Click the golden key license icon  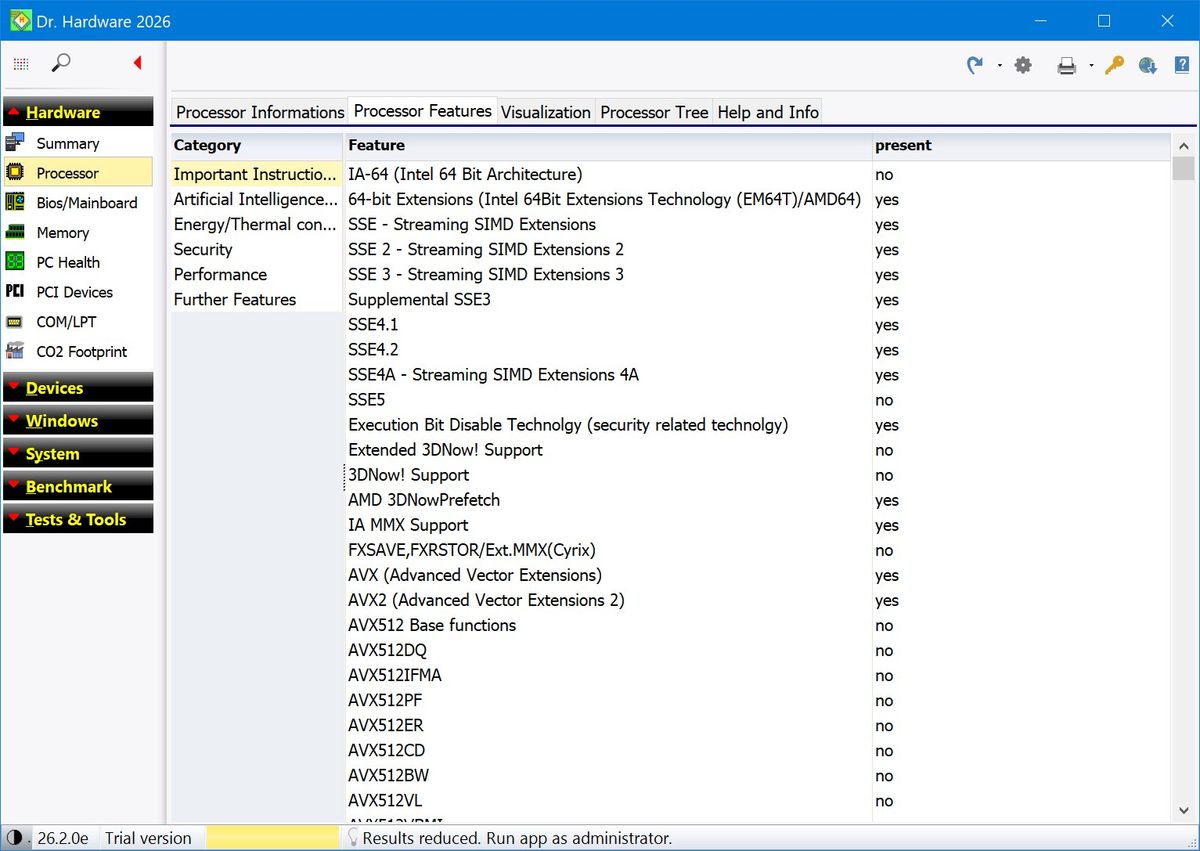click(x=1114, y=65)
